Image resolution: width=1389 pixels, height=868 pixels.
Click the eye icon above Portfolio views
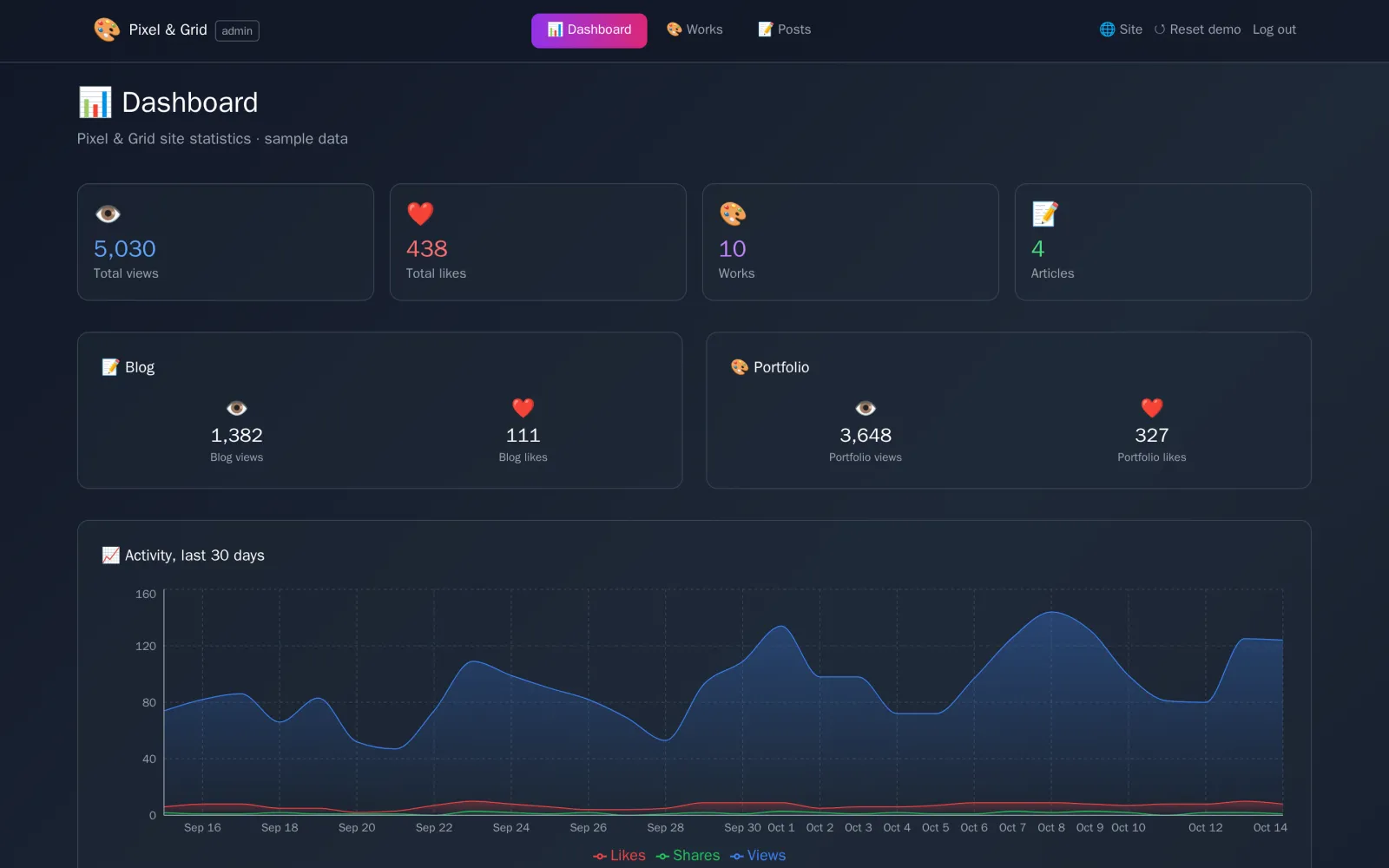click(866, 408)
